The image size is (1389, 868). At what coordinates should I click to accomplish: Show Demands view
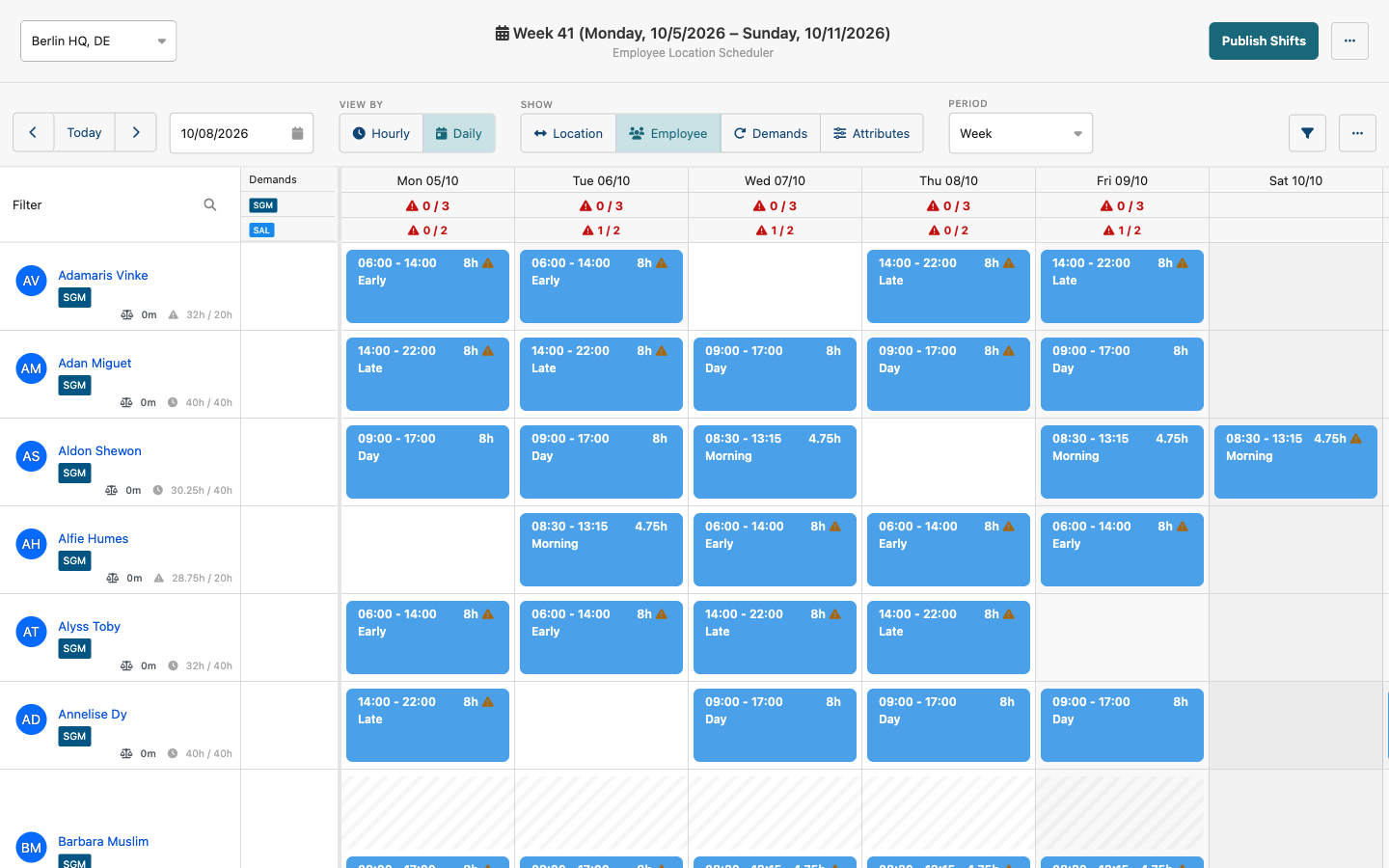click(771, 133)
